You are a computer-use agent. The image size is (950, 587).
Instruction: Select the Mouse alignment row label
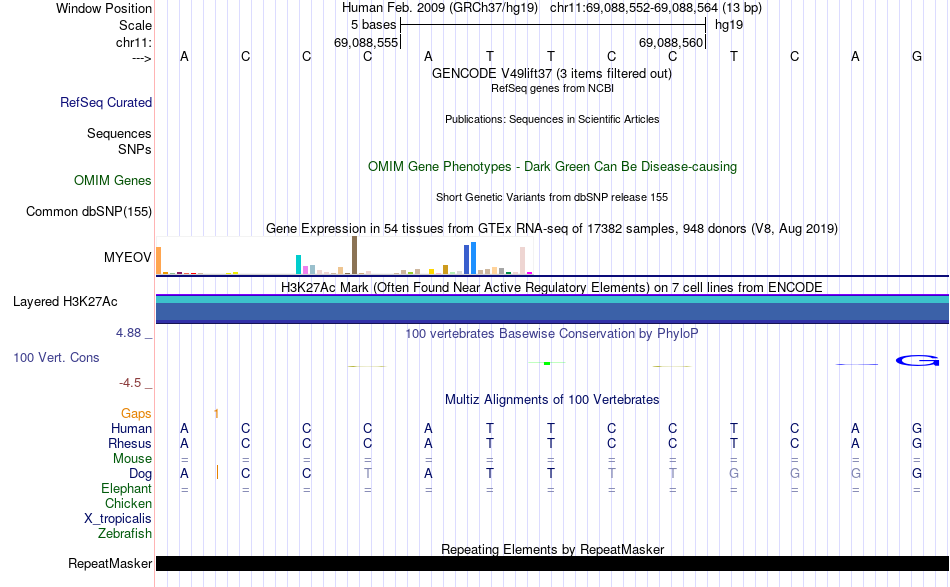(132, 459)
